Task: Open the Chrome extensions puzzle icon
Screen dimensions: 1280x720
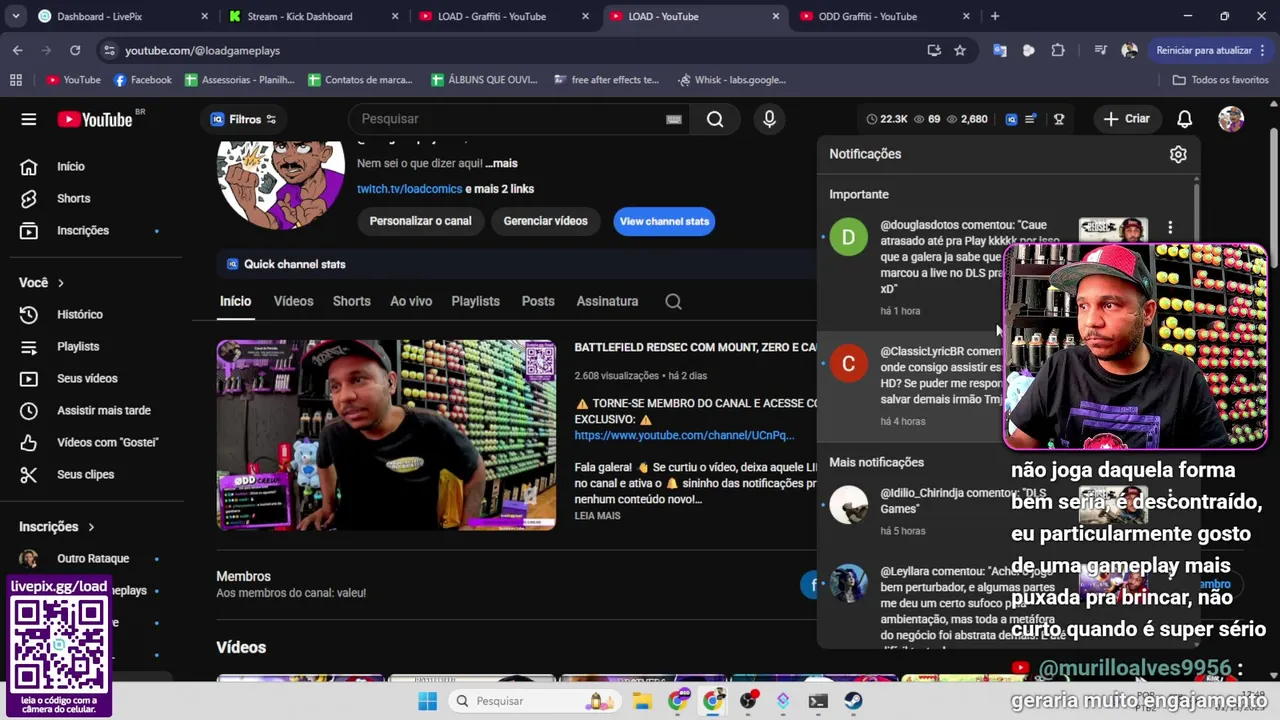Action: pos(1058,50)
